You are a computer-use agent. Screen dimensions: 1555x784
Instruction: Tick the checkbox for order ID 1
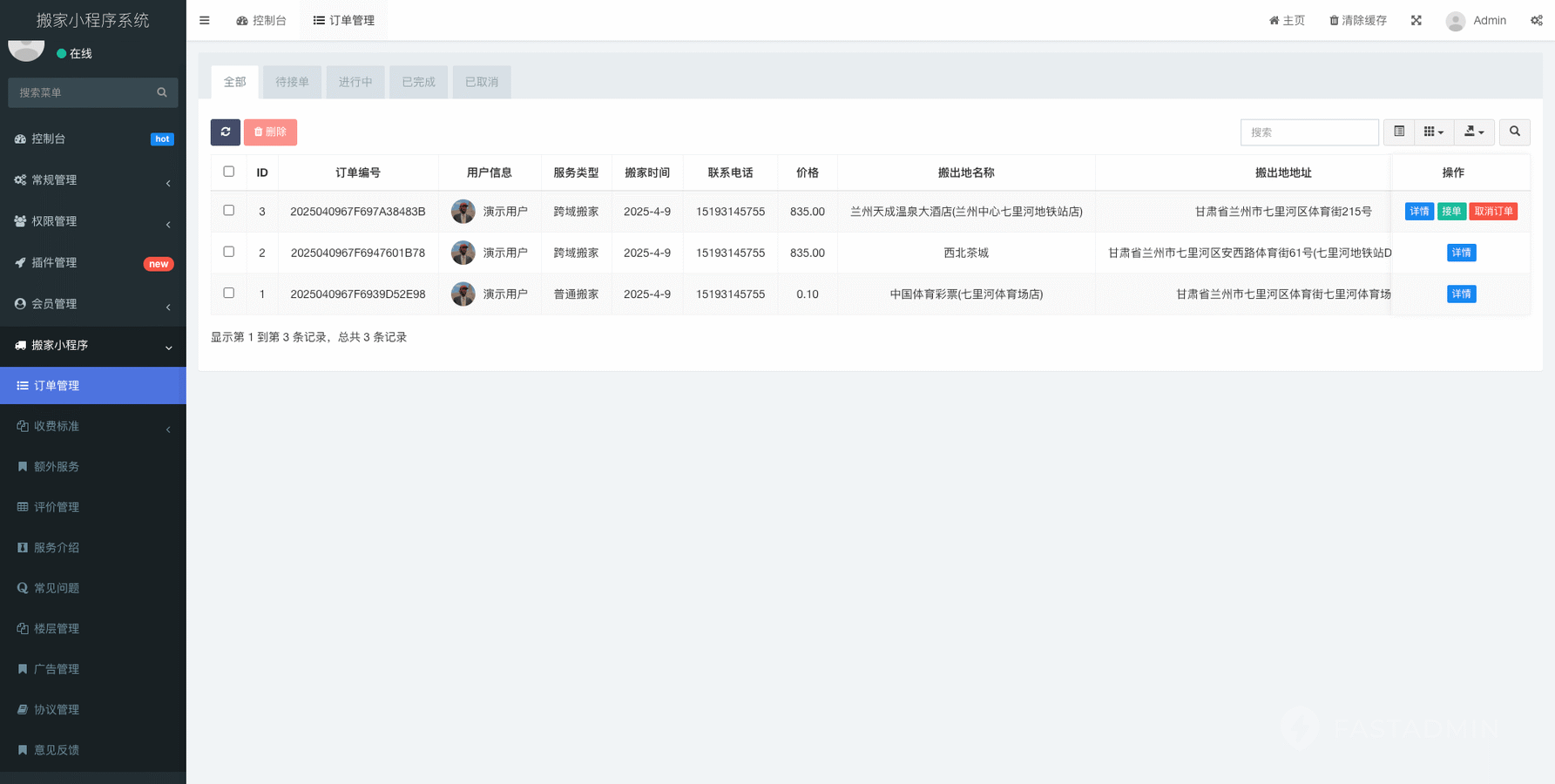click(228, 293)
